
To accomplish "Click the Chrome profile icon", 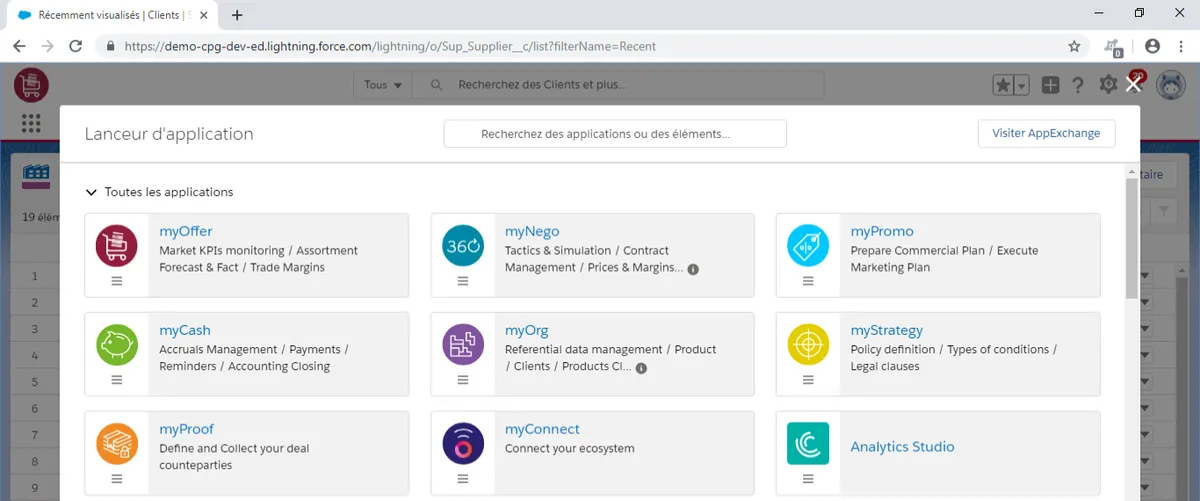I will click(x=1152, y=46).
